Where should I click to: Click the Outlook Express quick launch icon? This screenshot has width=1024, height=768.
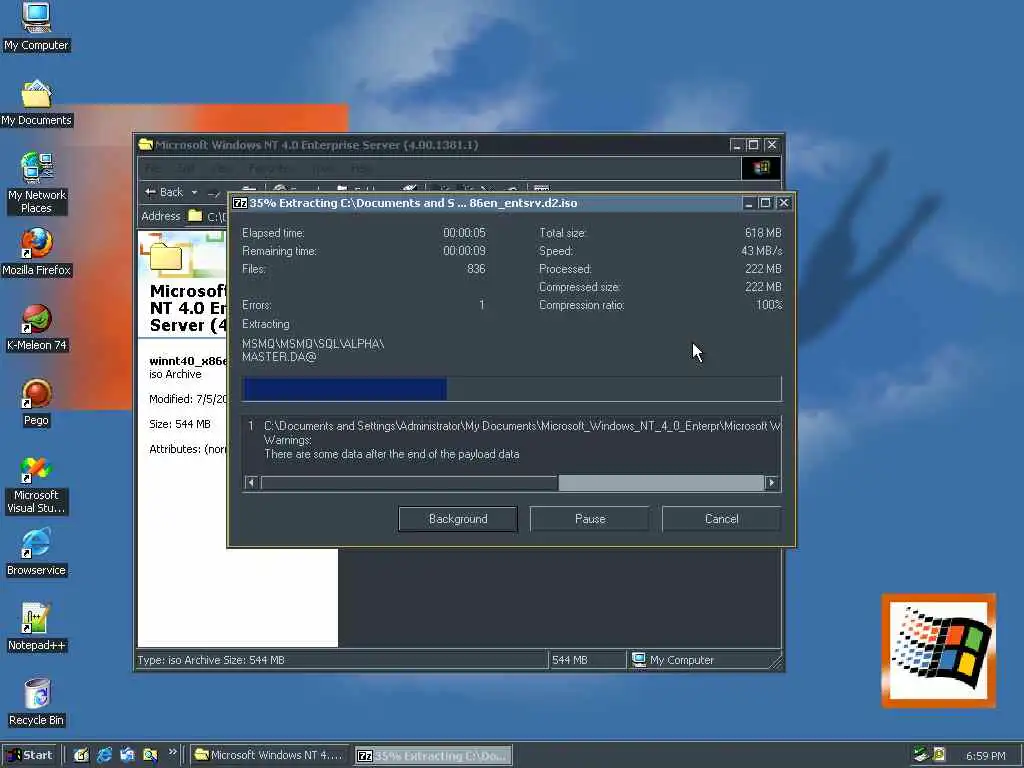click(x=127, y=755)
